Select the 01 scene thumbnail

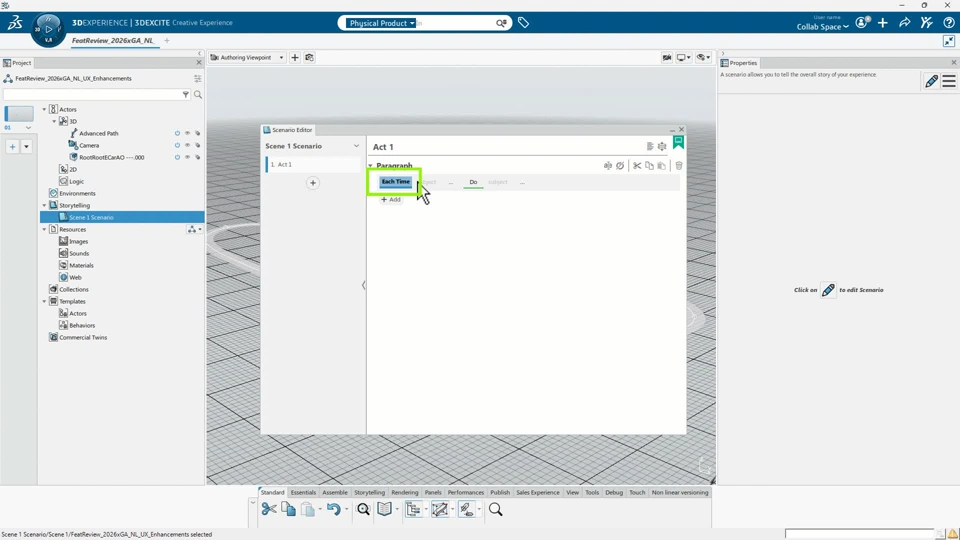(x=19, y=113)
